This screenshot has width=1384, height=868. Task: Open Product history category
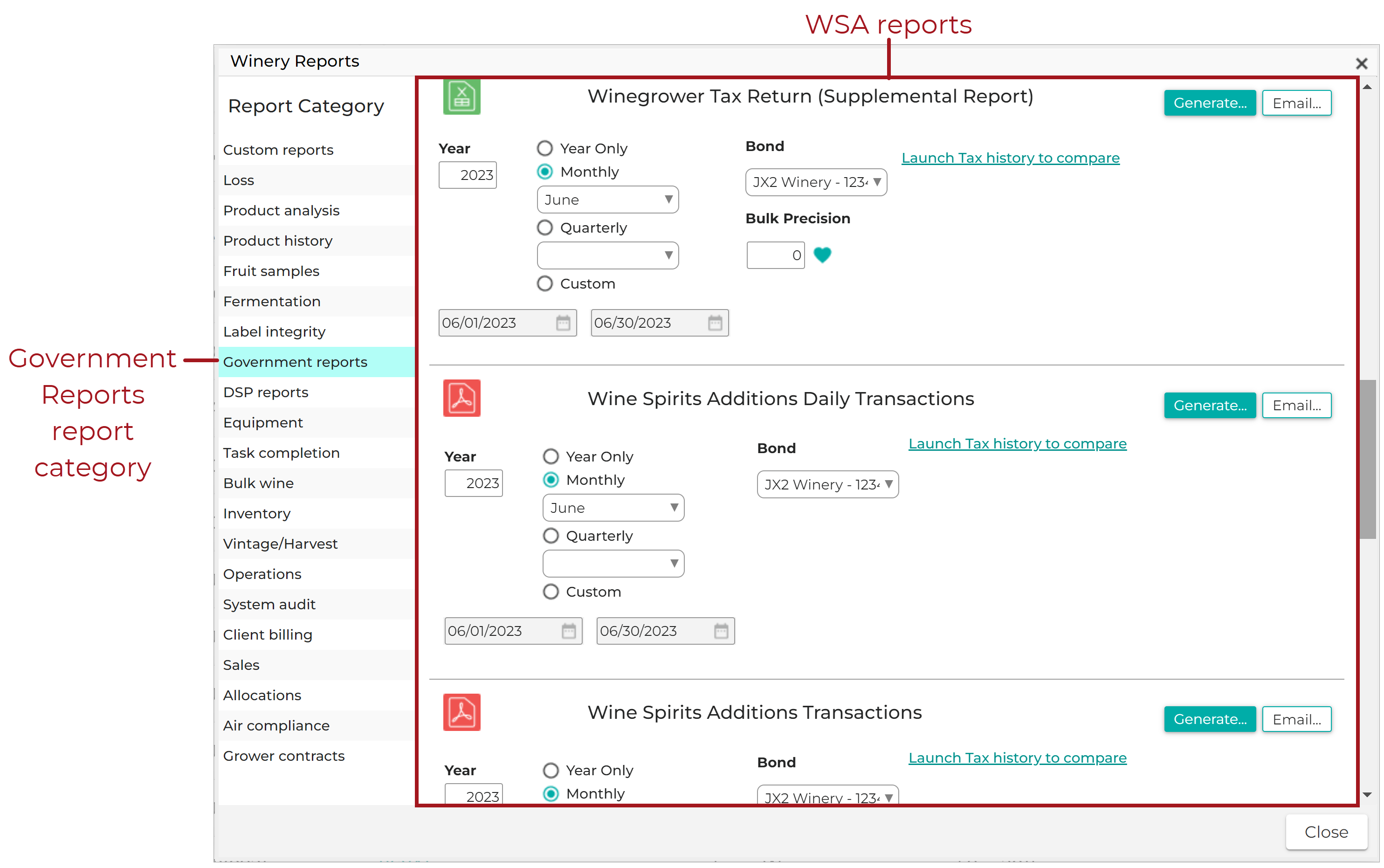pos(317,241)
